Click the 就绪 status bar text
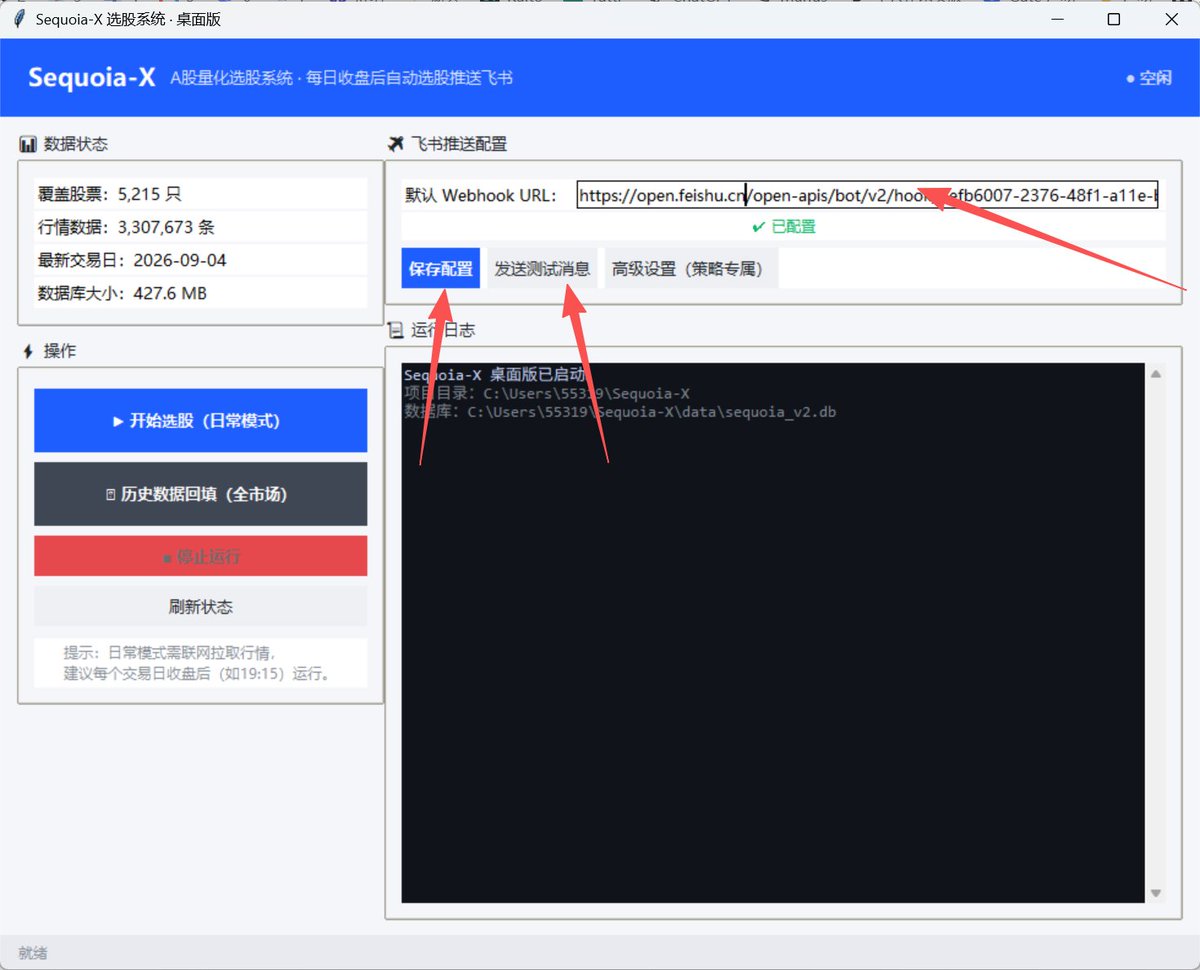Viewport: 1200px width, 970px height. 33,953
